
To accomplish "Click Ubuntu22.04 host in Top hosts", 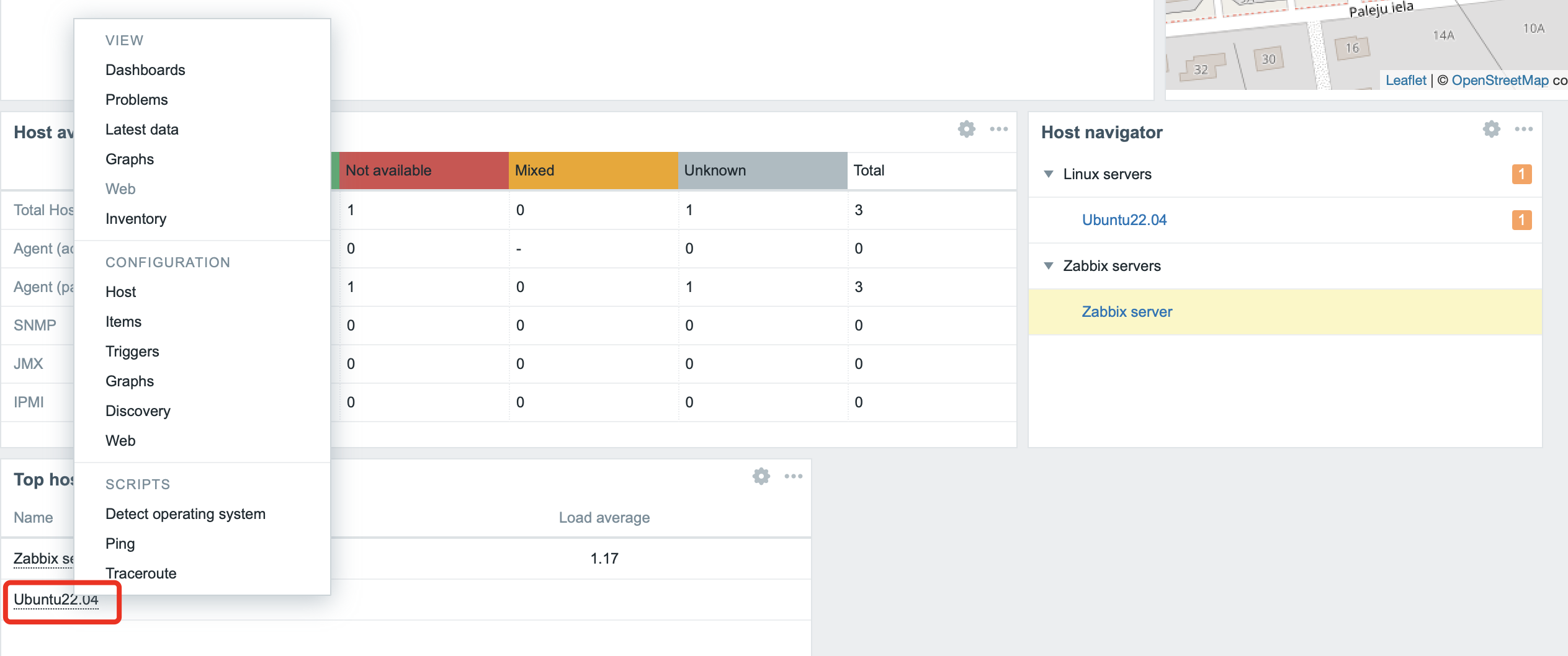I will click(56, 600).
